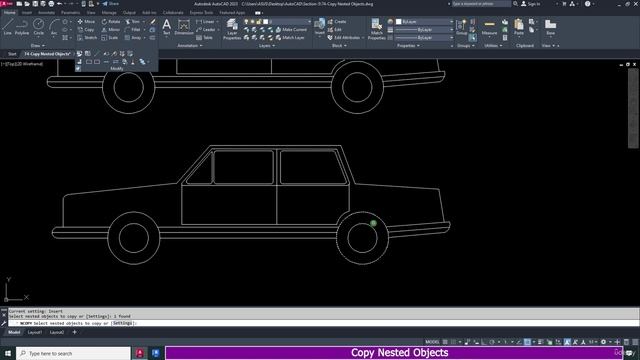Viewport: 640px width, 360px height.
Task: Click Match Layer button
Action: point(290,38)
